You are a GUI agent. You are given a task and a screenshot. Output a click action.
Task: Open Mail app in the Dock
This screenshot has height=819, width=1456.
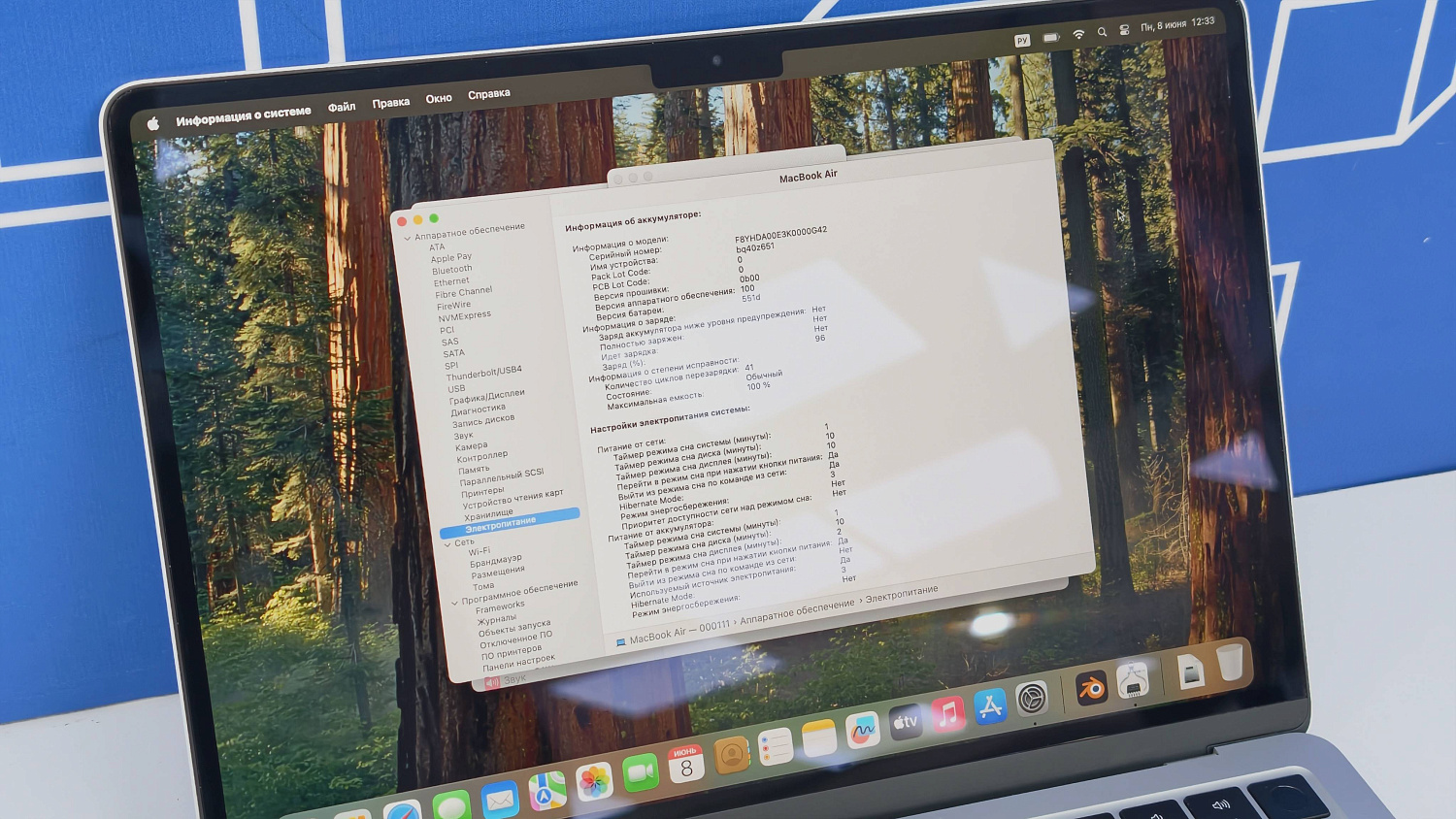tap(500, 800)
